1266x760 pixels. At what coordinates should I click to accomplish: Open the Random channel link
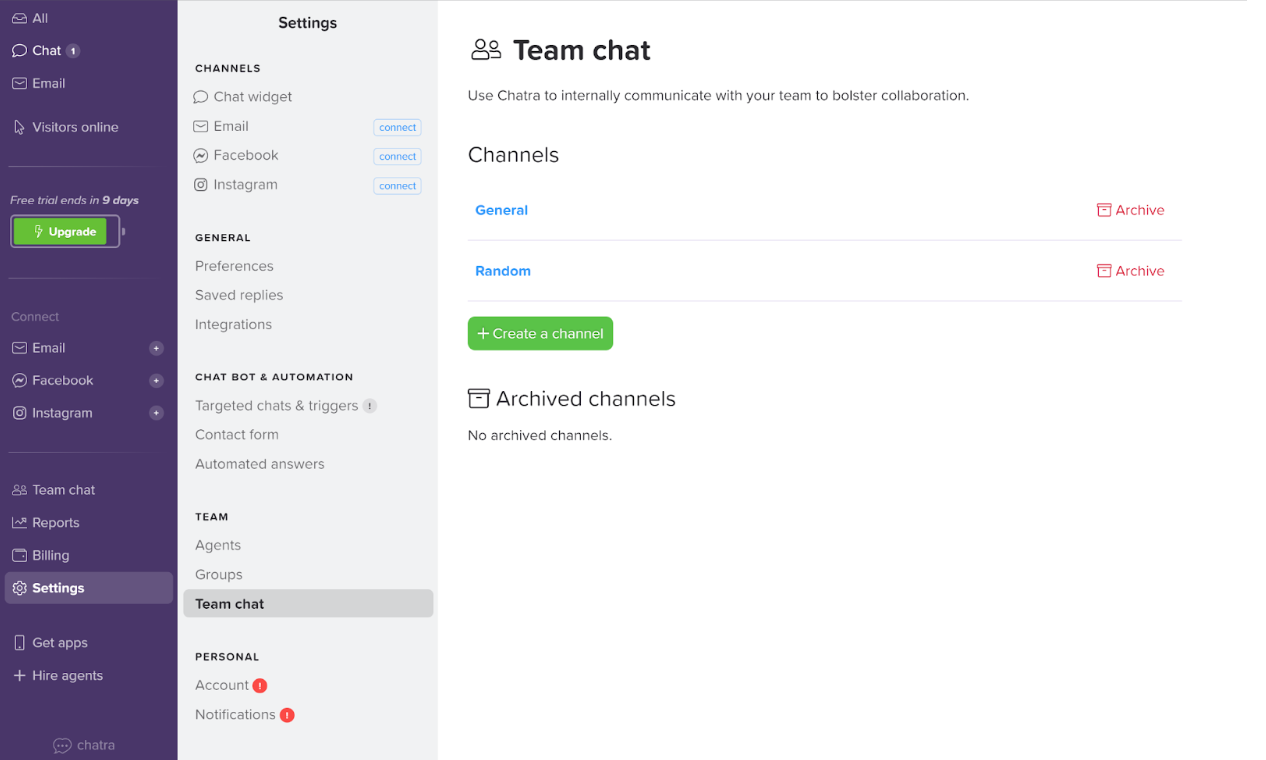coord(503,271)
